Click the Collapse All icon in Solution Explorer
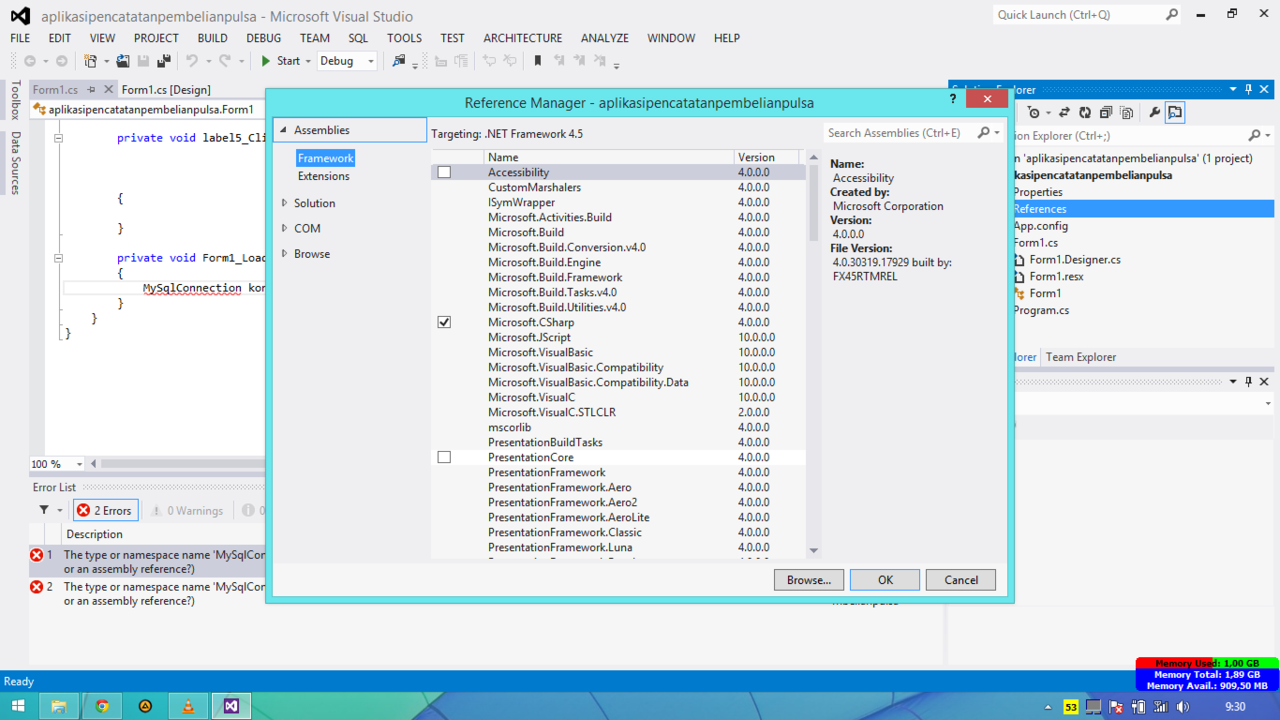This screenshot has width=1280, height=720. click(x=1105, y=113)
